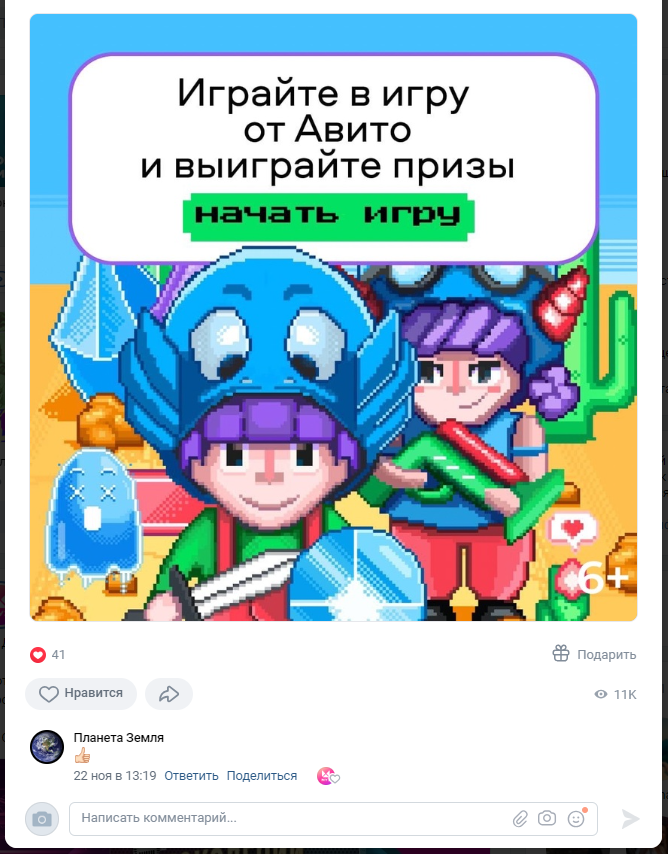This screenshot has height=854, width=668.
Task: Click the Планета Земля earth avatar
Action: 47,747
